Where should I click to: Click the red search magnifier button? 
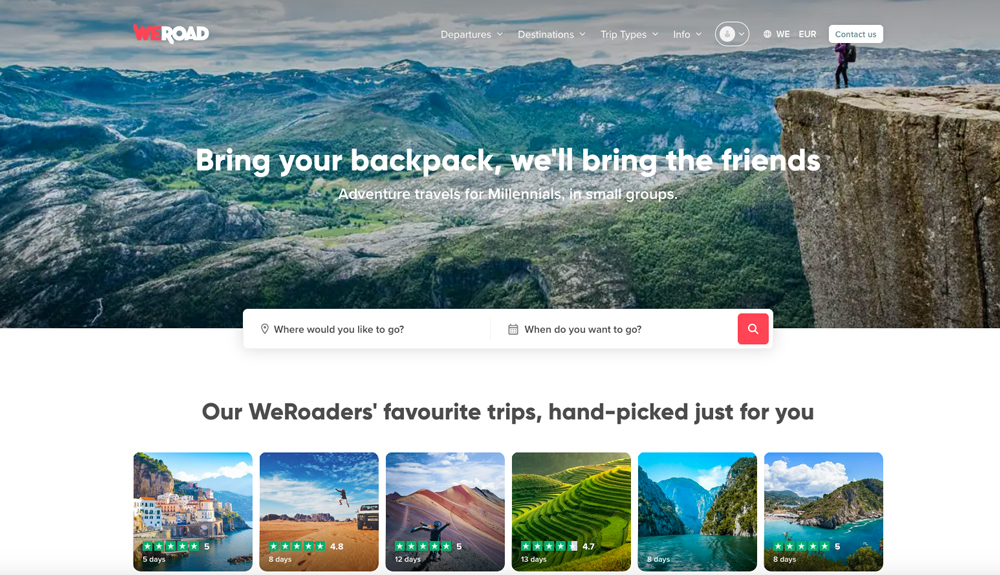[753, 329]
